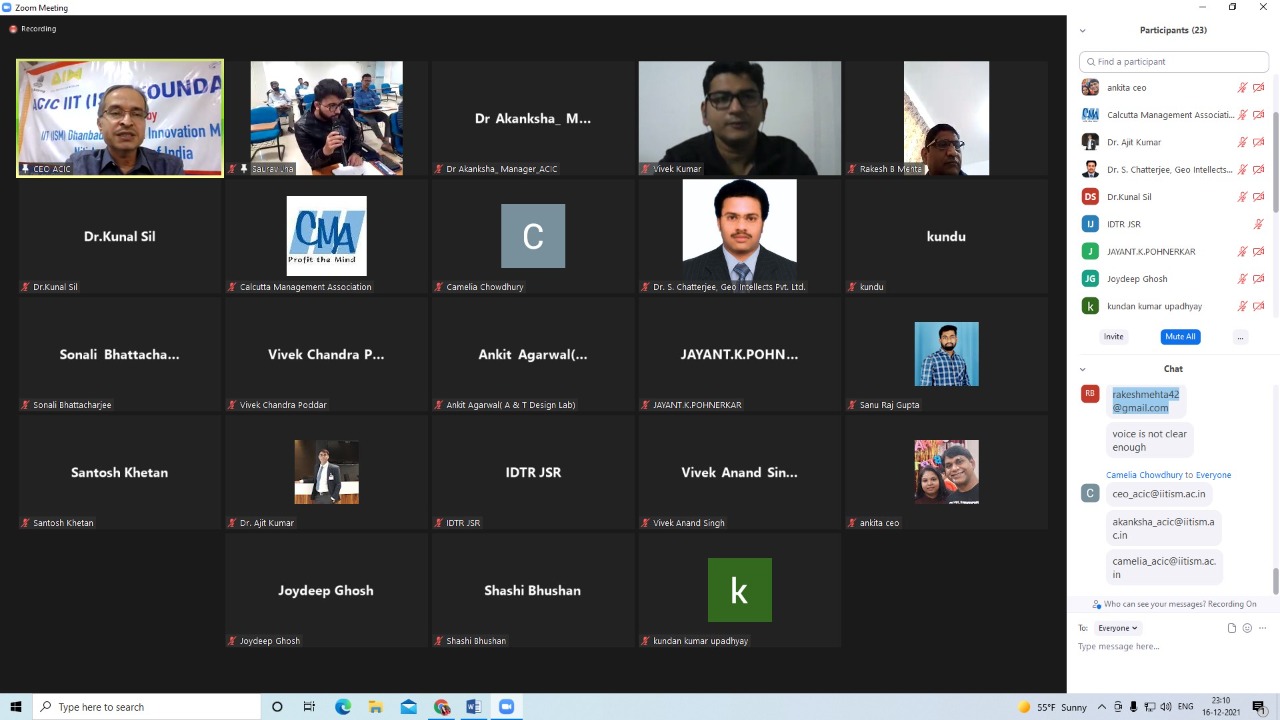Collapse the Chat panel section
Image resolution: width=1280 pixels, height=720 pixels.
pyautogui.click(x=1082, y=368)
